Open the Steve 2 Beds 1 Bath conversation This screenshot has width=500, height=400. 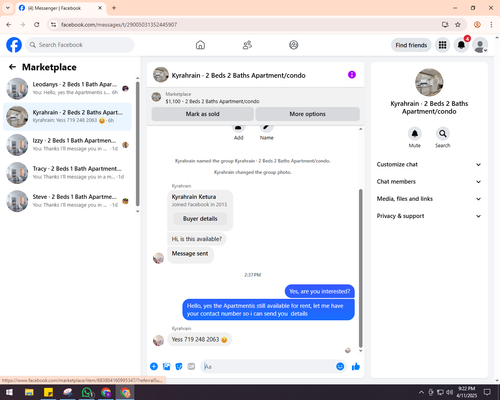(68, 201)
